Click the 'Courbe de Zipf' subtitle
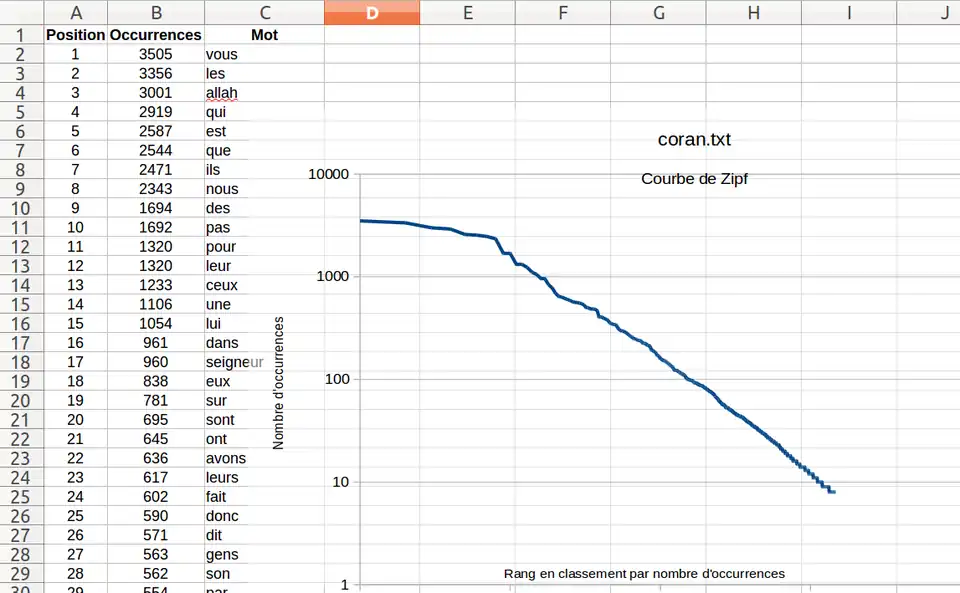960x593 pixels. (x=694, y=179)
